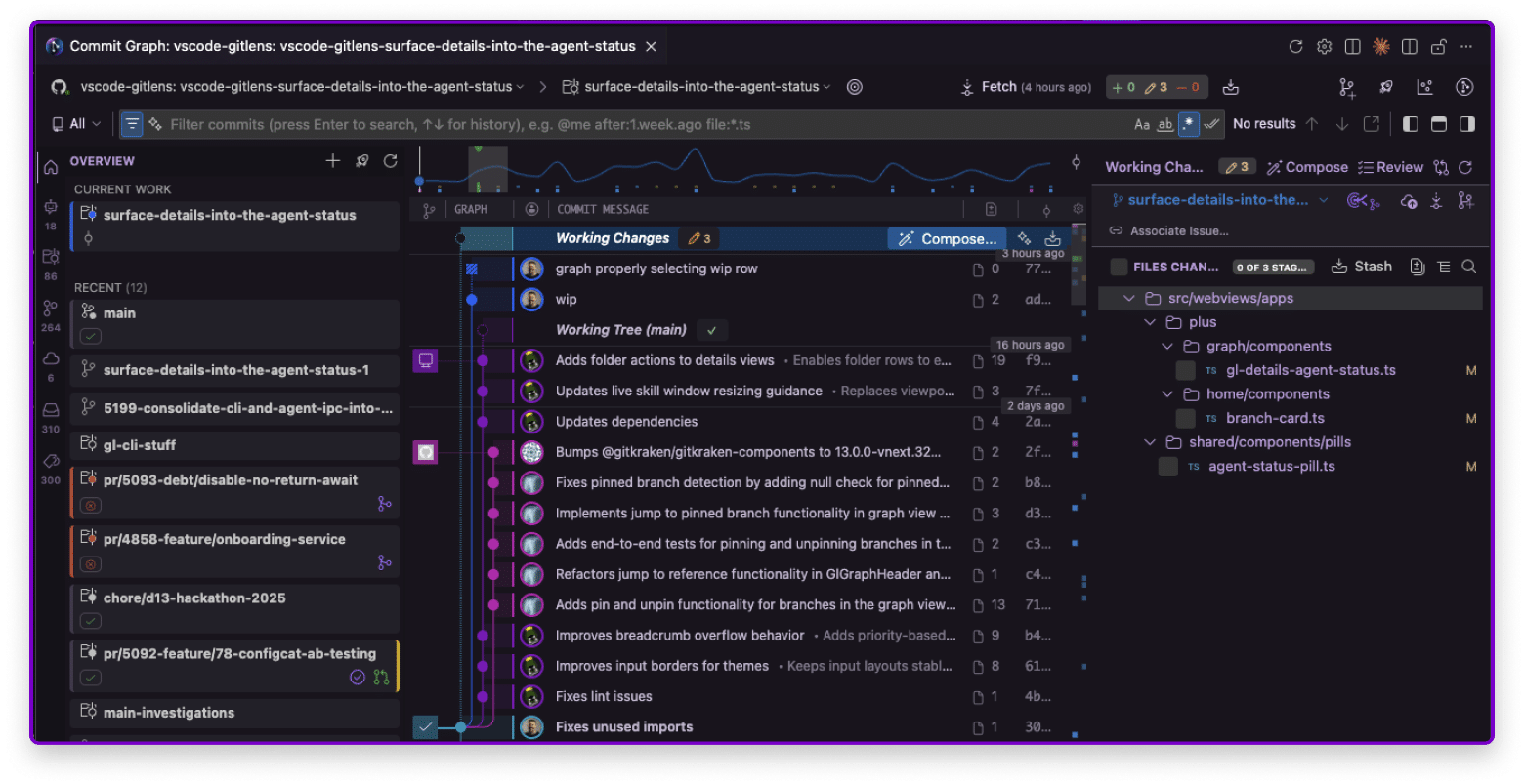Screen dimensions: 1524x784
Task: Refresh the Commit Graph from the tab bar
Action: click(1295, 47)
